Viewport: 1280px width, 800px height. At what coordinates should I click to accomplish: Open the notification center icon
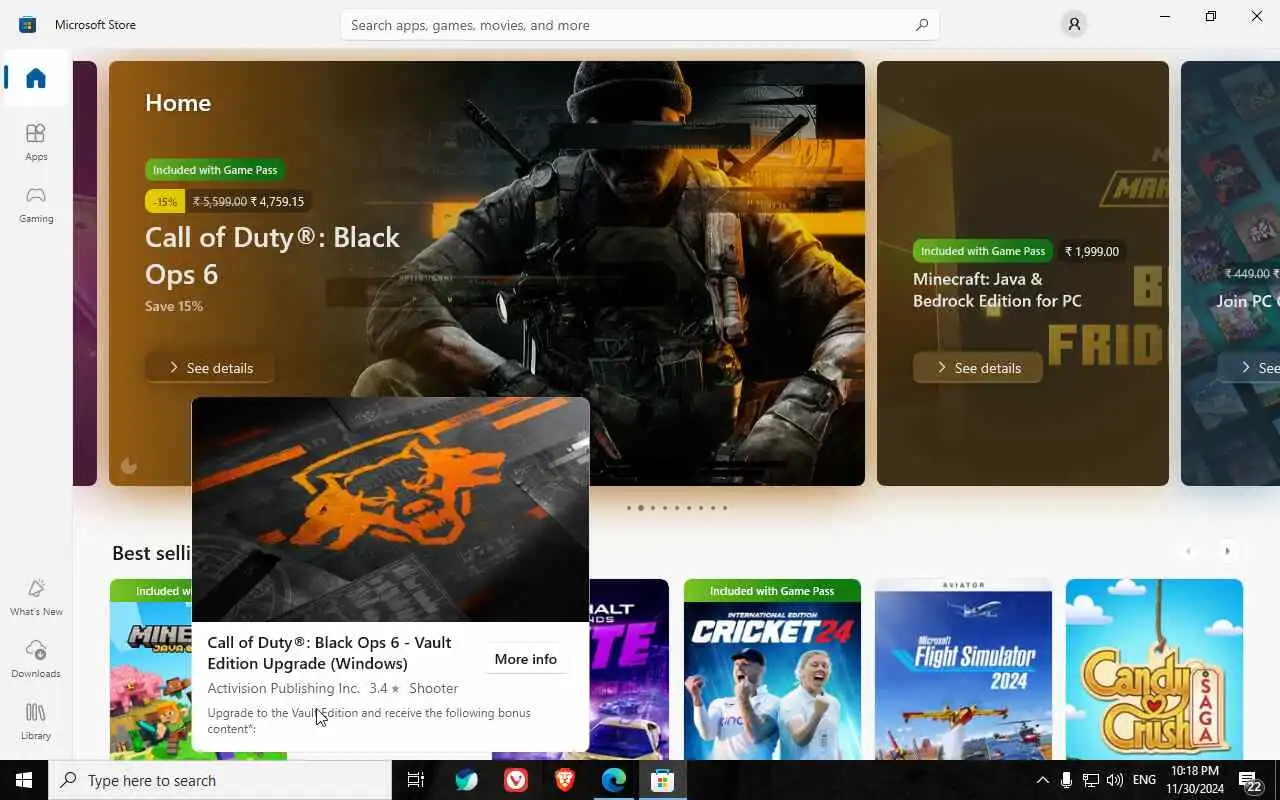coord(1250,780)
